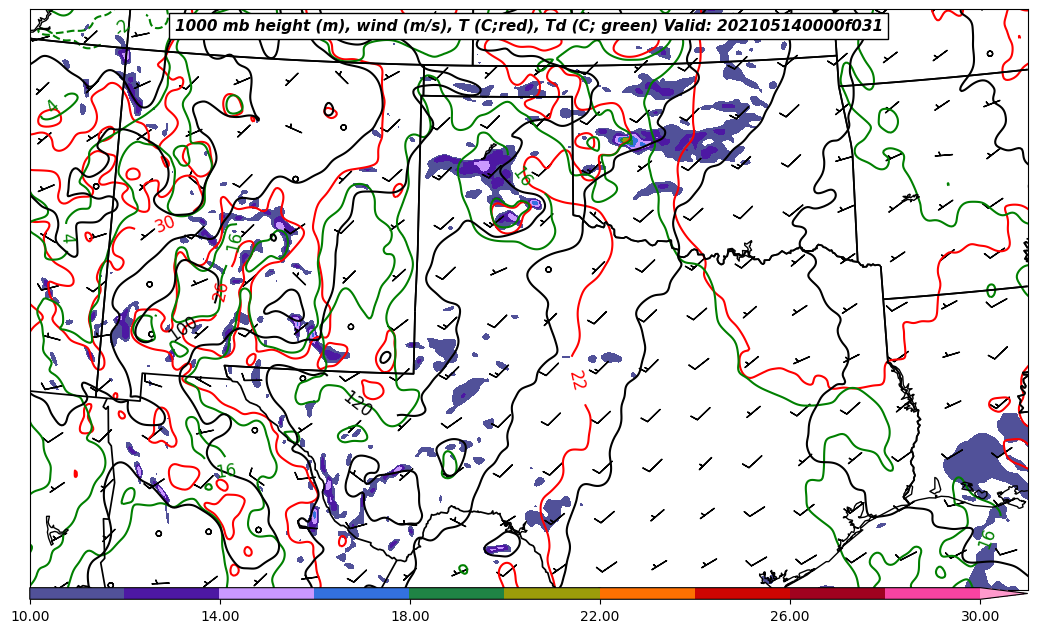The height and width of the screenshot is (633, 1037).
Task: Click the 22.00 colorbar tick label
Action: [600, 616]
